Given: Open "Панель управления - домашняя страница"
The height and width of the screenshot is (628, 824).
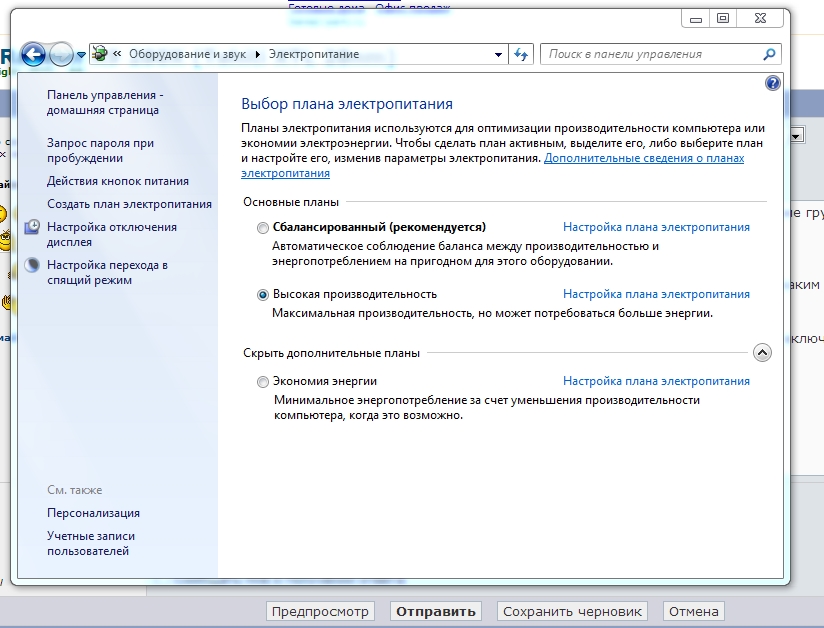Looking at the screenshot, I should [105, 102].
